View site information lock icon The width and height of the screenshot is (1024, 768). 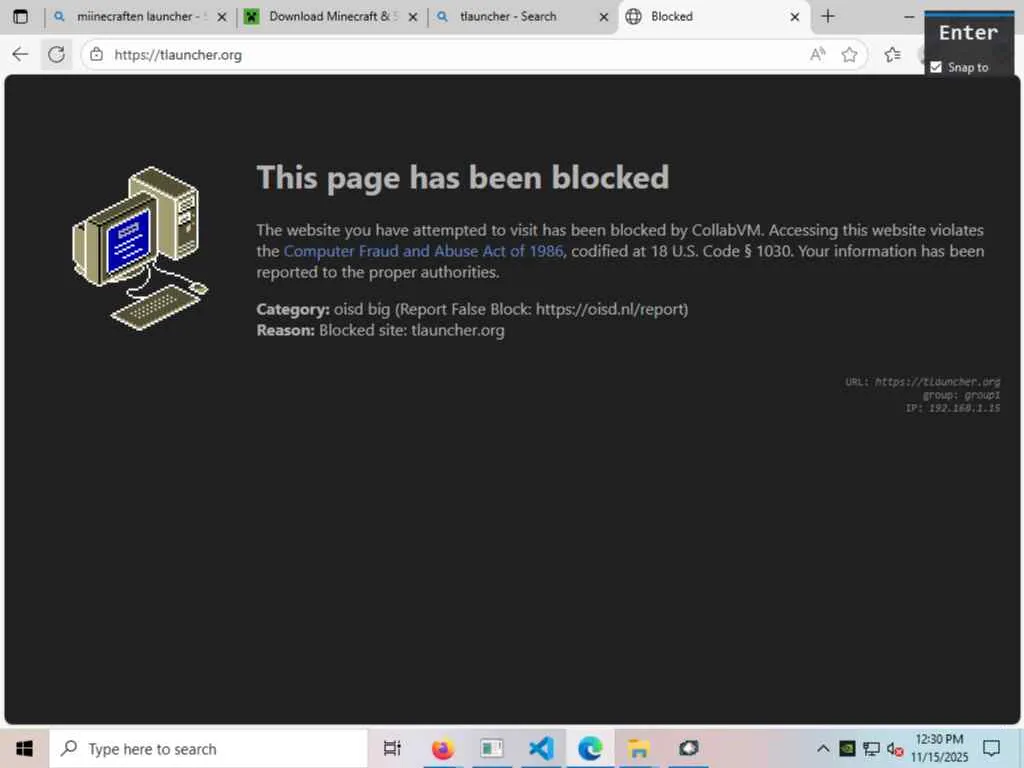[97, 55]
